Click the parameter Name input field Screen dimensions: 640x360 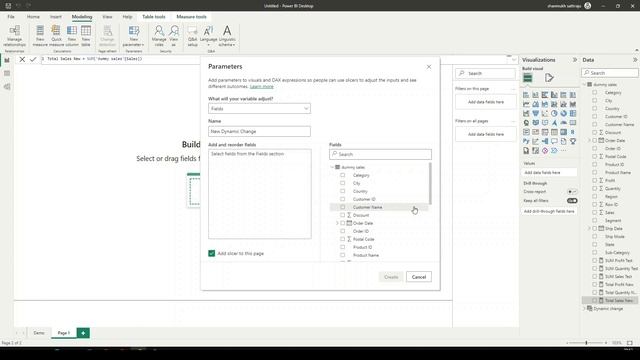(x=259, y=131)
